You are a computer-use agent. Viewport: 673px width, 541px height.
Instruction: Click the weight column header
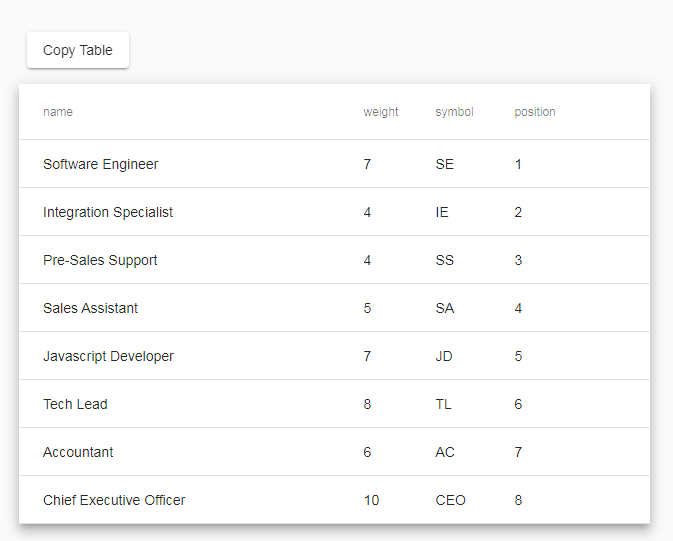pos(381,112)
